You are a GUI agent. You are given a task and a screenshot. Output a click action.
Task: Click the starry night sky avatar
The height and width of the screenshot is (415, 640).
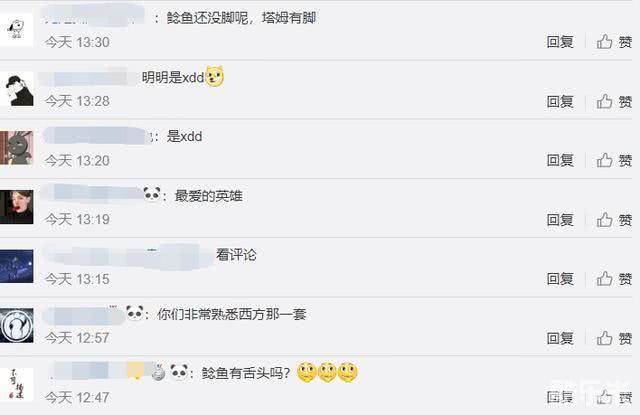(x=16, y=266)
